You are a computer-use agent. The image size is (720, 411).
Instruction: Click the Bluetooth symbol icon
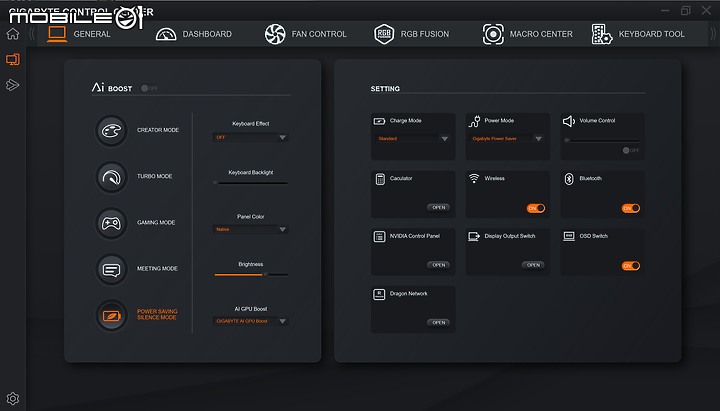tap(569, 179)
